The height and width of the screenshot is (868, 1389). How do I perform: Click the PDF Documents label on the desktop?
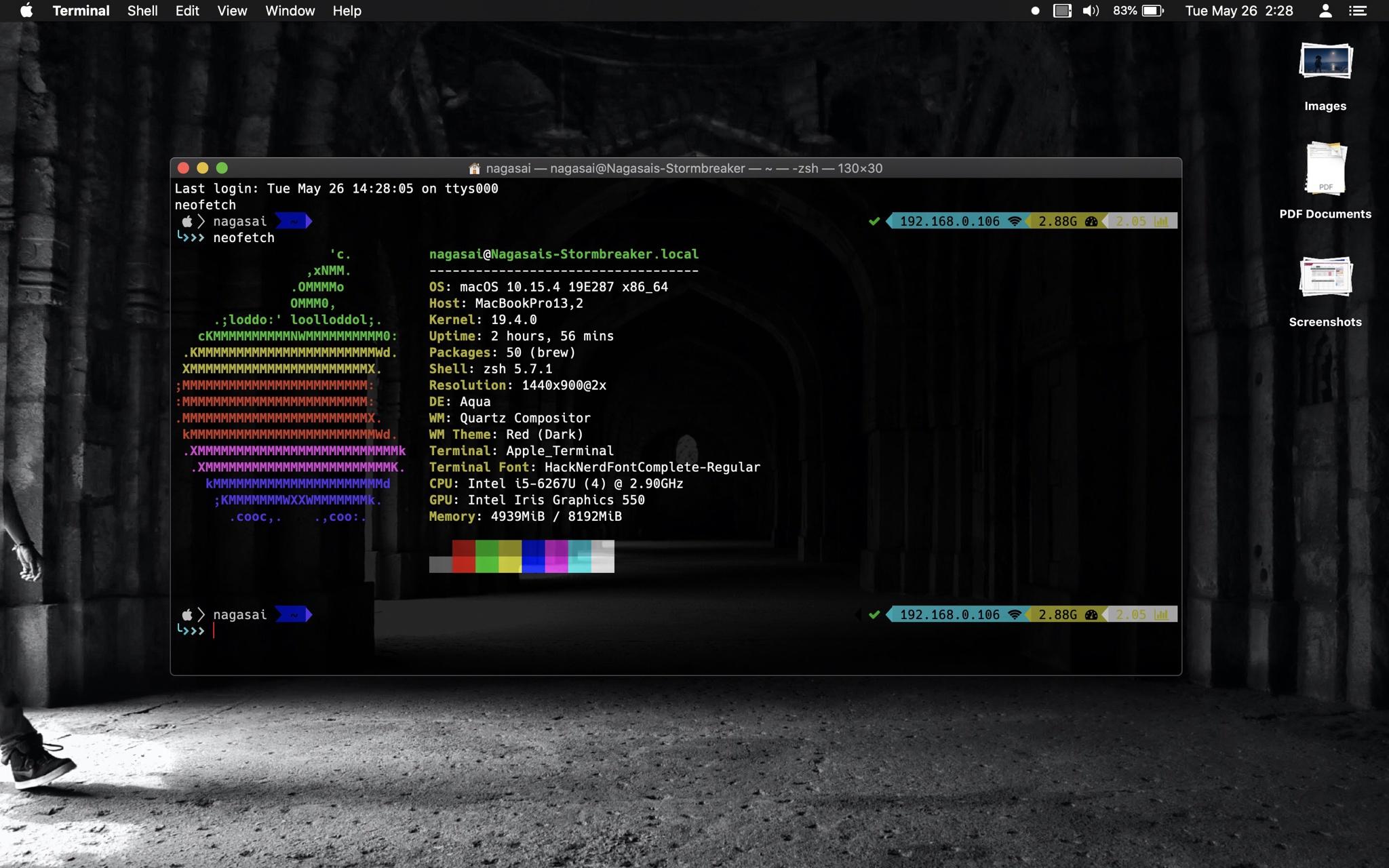(x=1325, y=214)
